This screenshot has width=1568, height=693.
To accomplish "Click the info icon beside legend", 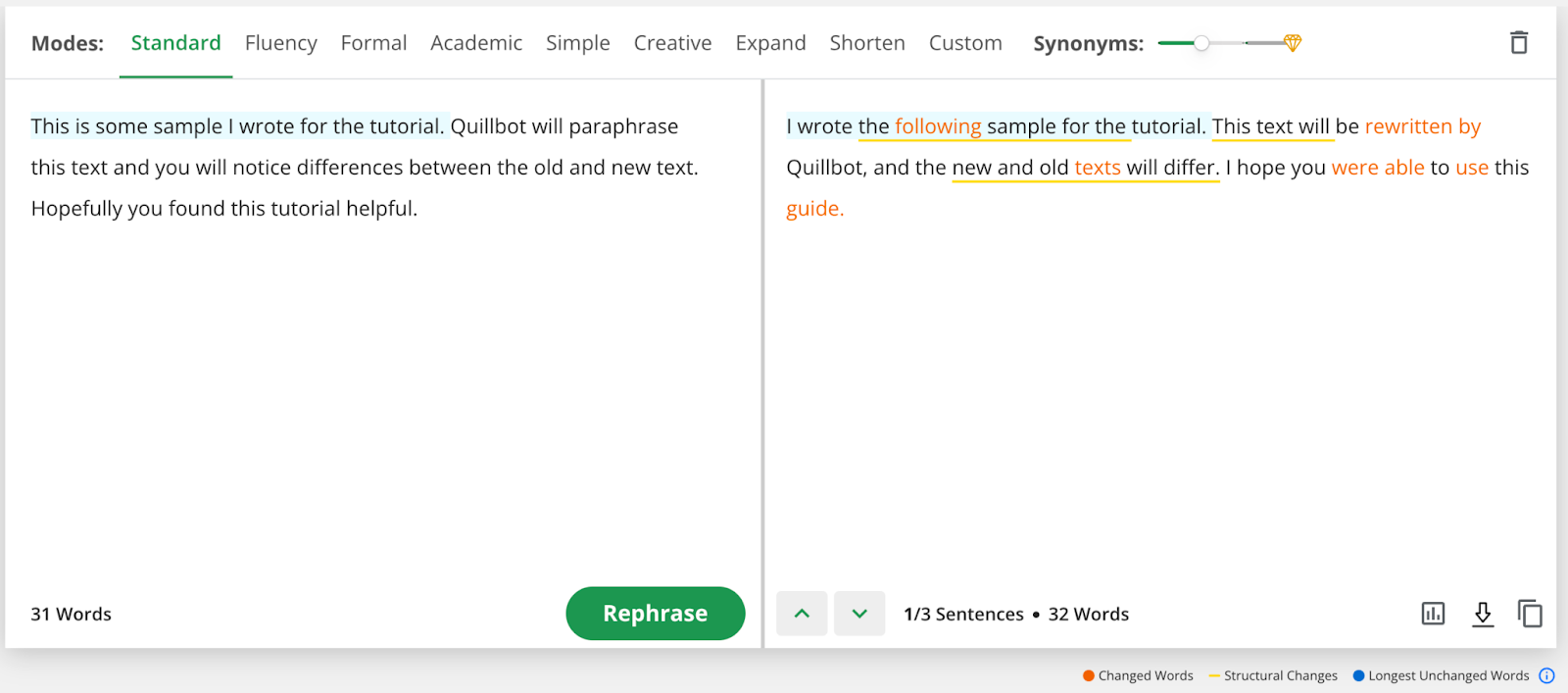I will pyautogui.click(x=1546, y=675).
